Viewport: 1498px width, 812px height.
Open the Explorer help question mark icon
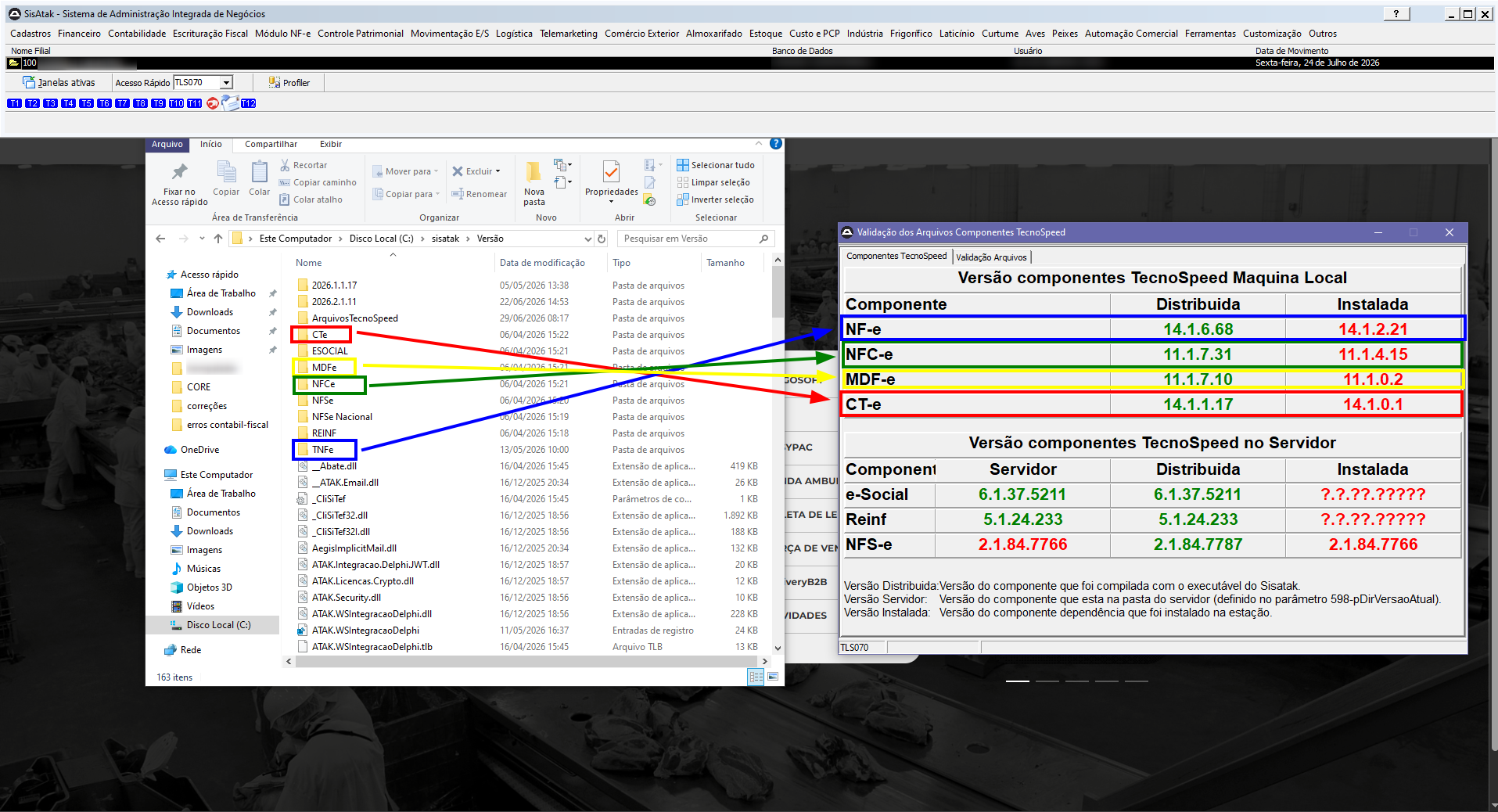coord(776,144)
